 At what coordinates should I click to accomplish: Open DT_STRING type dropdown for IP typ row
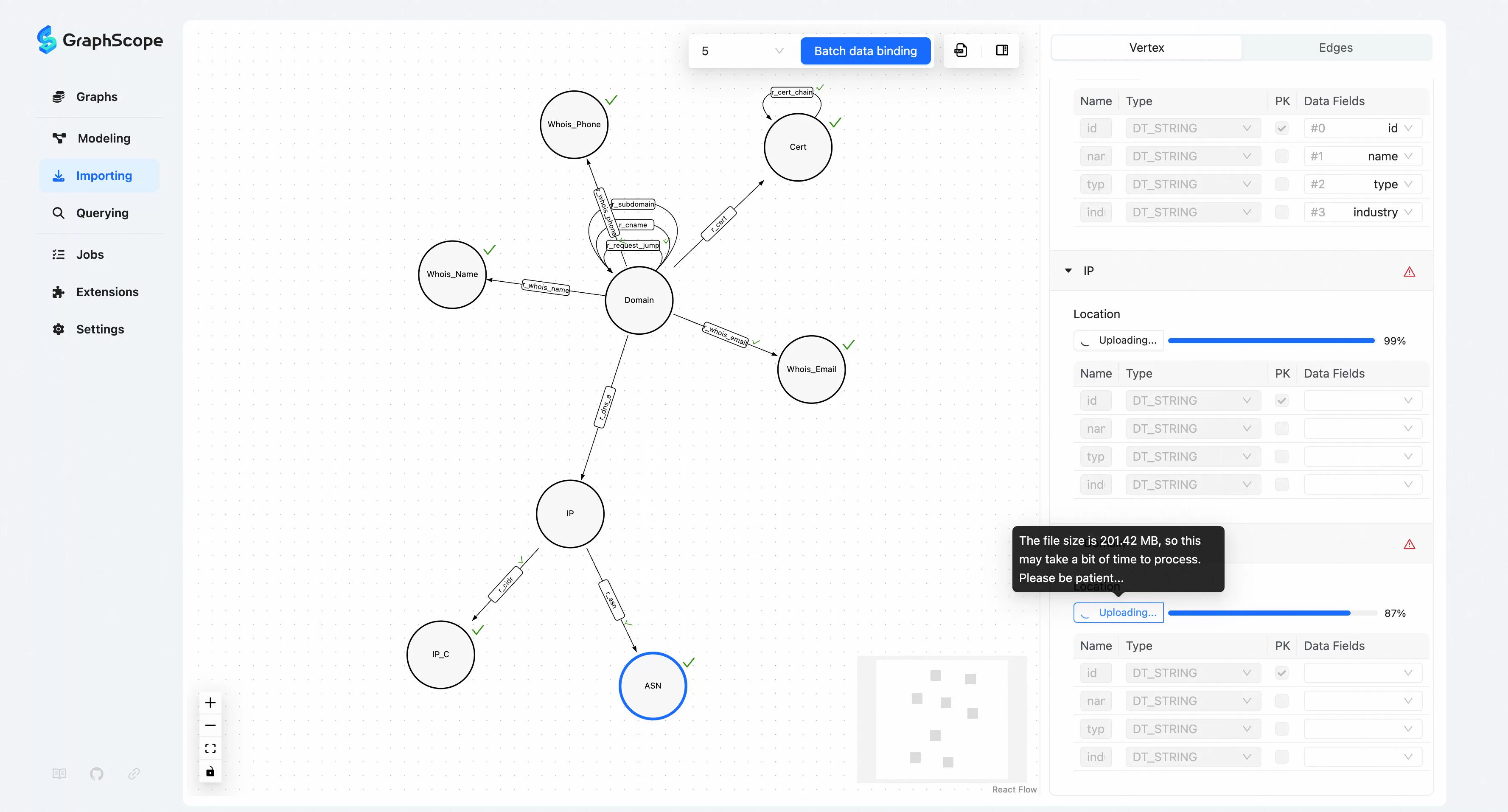1192,456
